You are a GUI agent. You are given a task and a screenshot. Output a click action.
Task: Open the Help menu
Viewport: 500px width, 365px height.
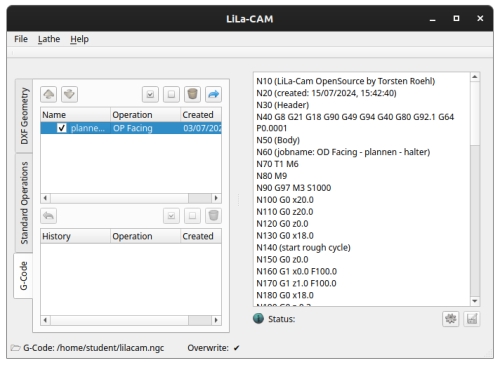(x=79, y=39)
